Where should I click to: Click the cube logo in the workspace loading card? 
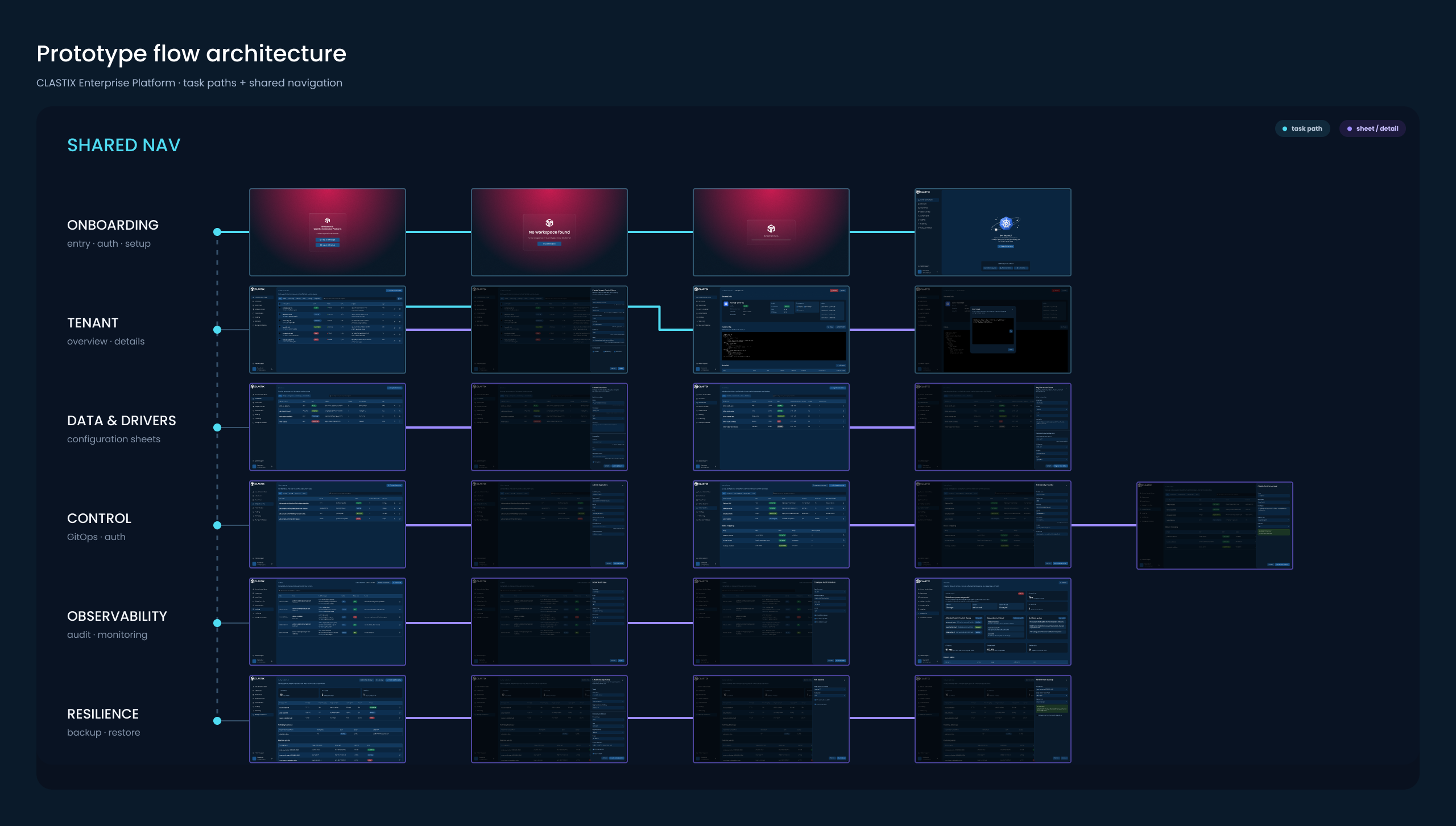click(771, 229)
